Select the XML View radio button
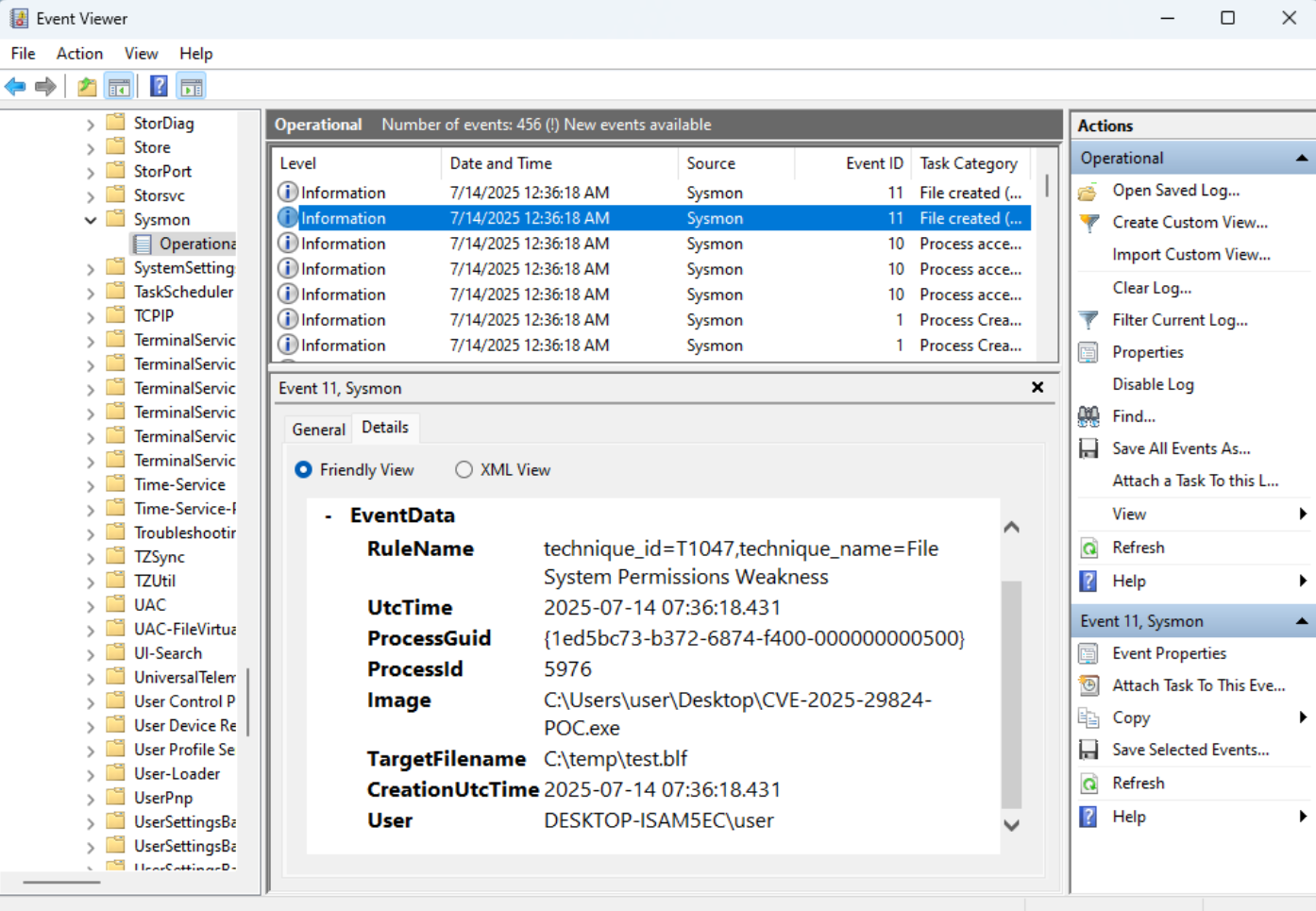 (464, 470)
